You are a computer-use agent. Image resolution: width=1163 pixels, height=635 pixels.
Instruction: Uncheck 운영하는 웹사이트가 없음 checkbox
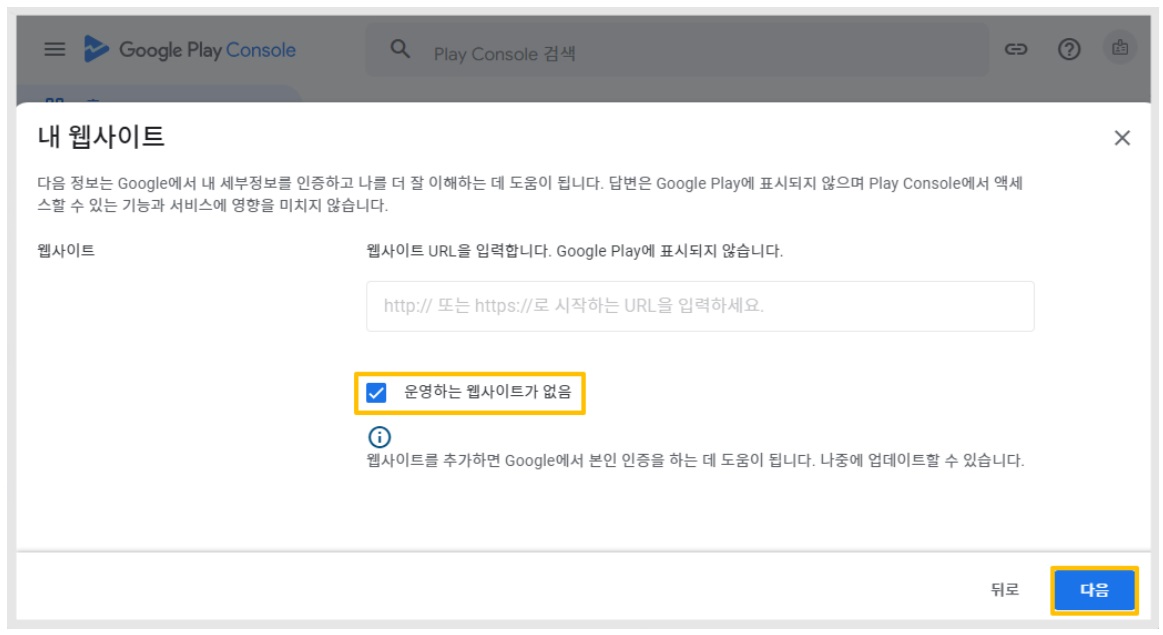pos(376,392)
